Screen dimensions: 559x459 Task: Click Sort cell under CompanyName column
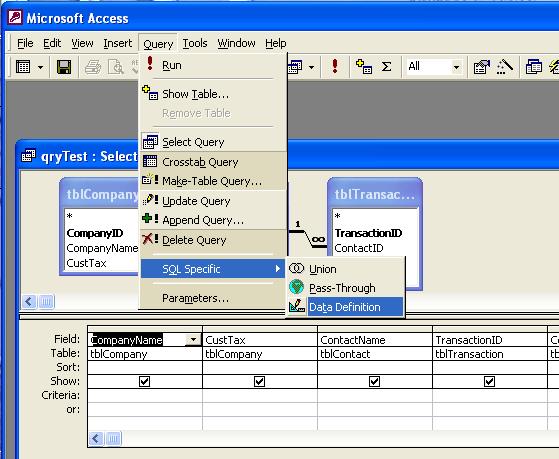(145, 367)
